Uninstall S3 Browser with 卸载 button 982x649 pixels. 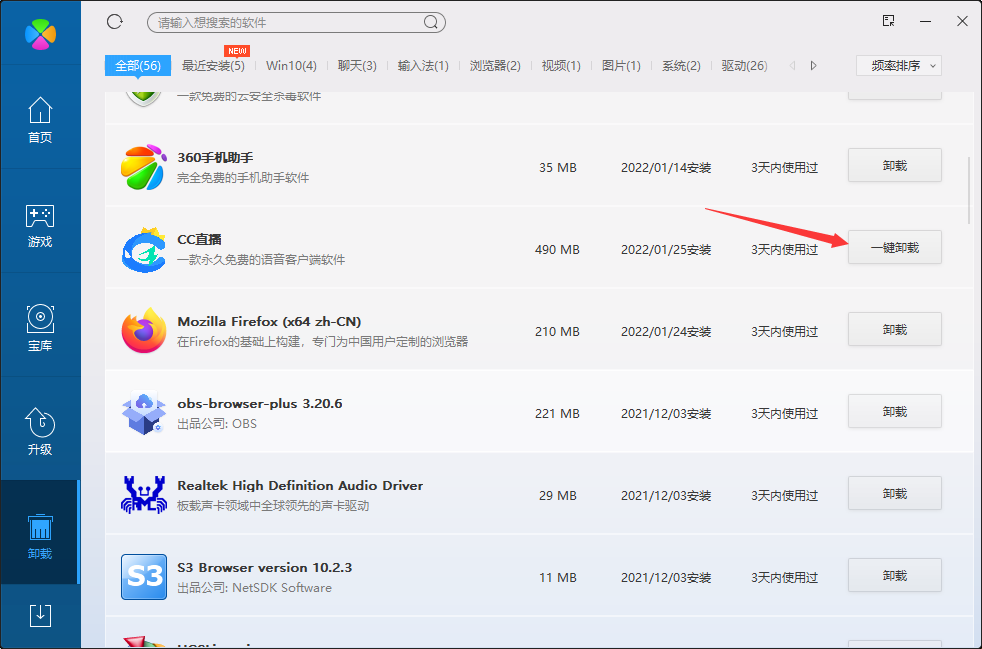895,576
